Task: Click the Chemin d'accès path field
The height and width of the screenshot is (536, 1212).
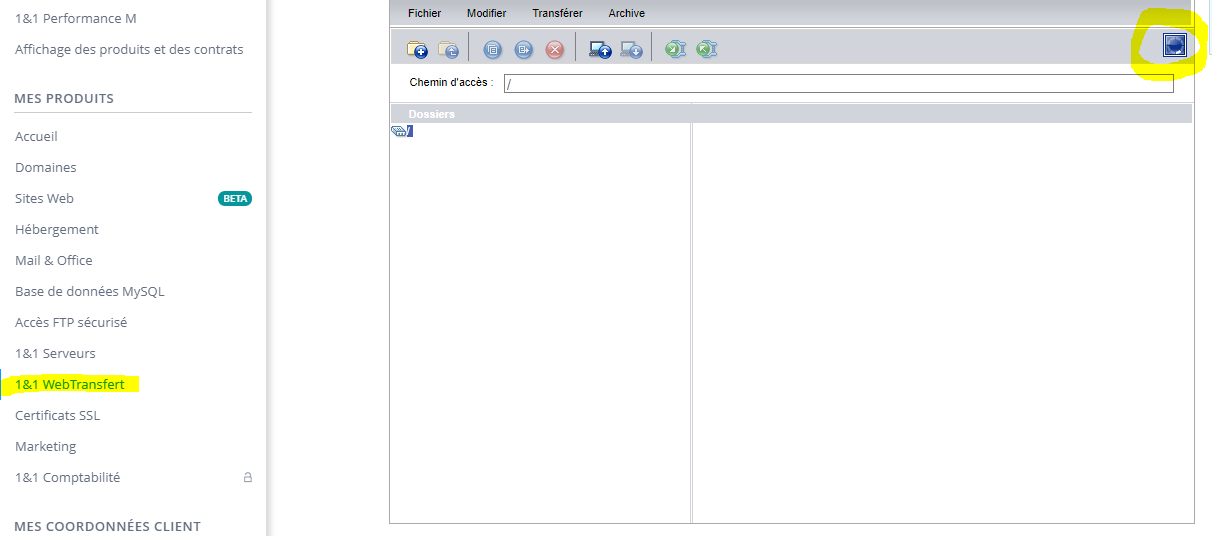Action: [838, 83]
